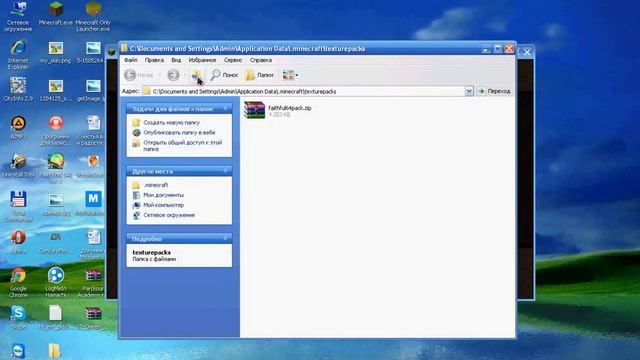Viewport: 640px width, 360px height.
Task: Close the background Minecraft window
Action: click(x=527, y=52)
